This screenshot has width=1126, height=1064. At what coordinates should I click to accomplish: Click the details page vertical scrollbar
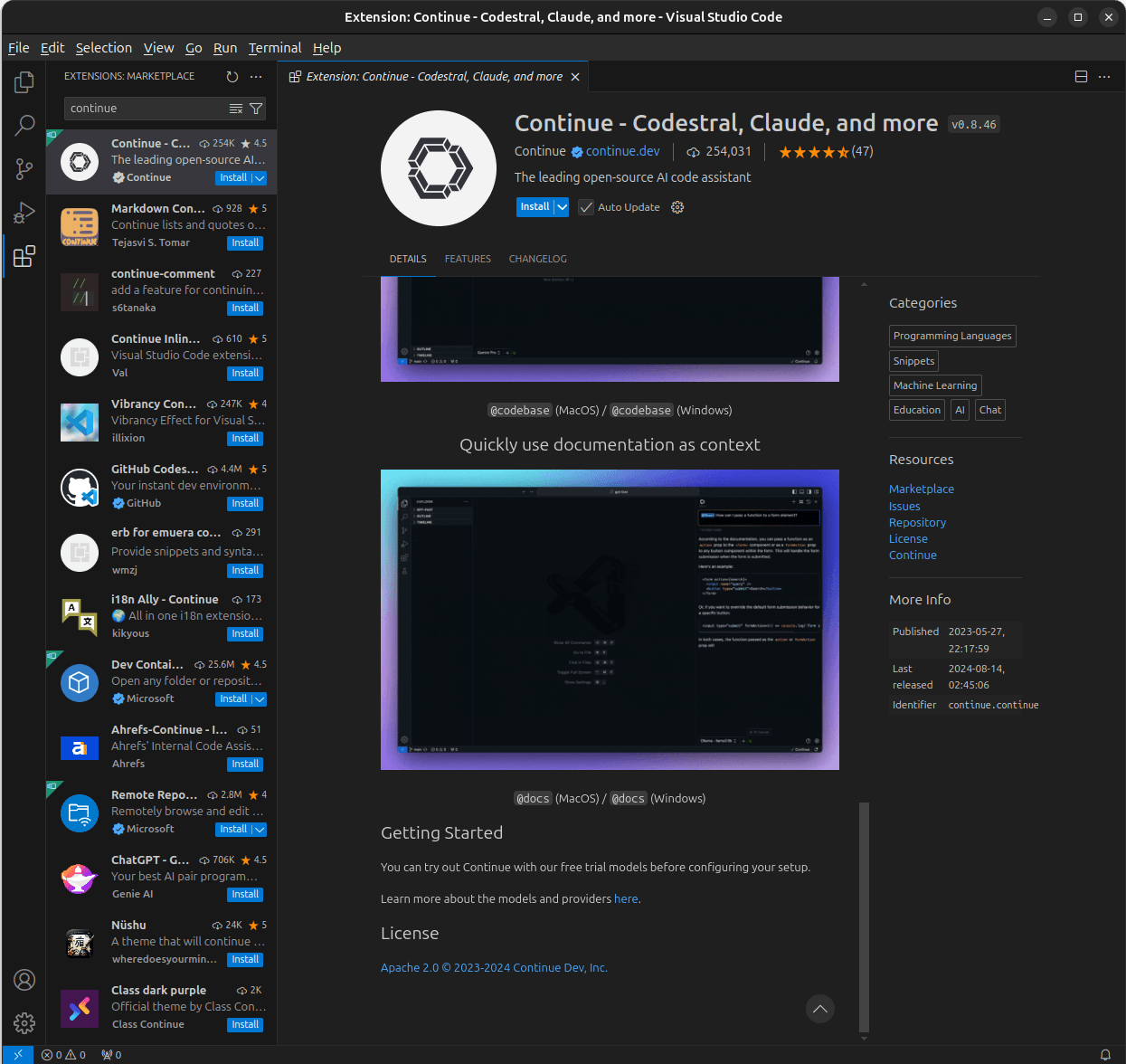coord(864,914)
